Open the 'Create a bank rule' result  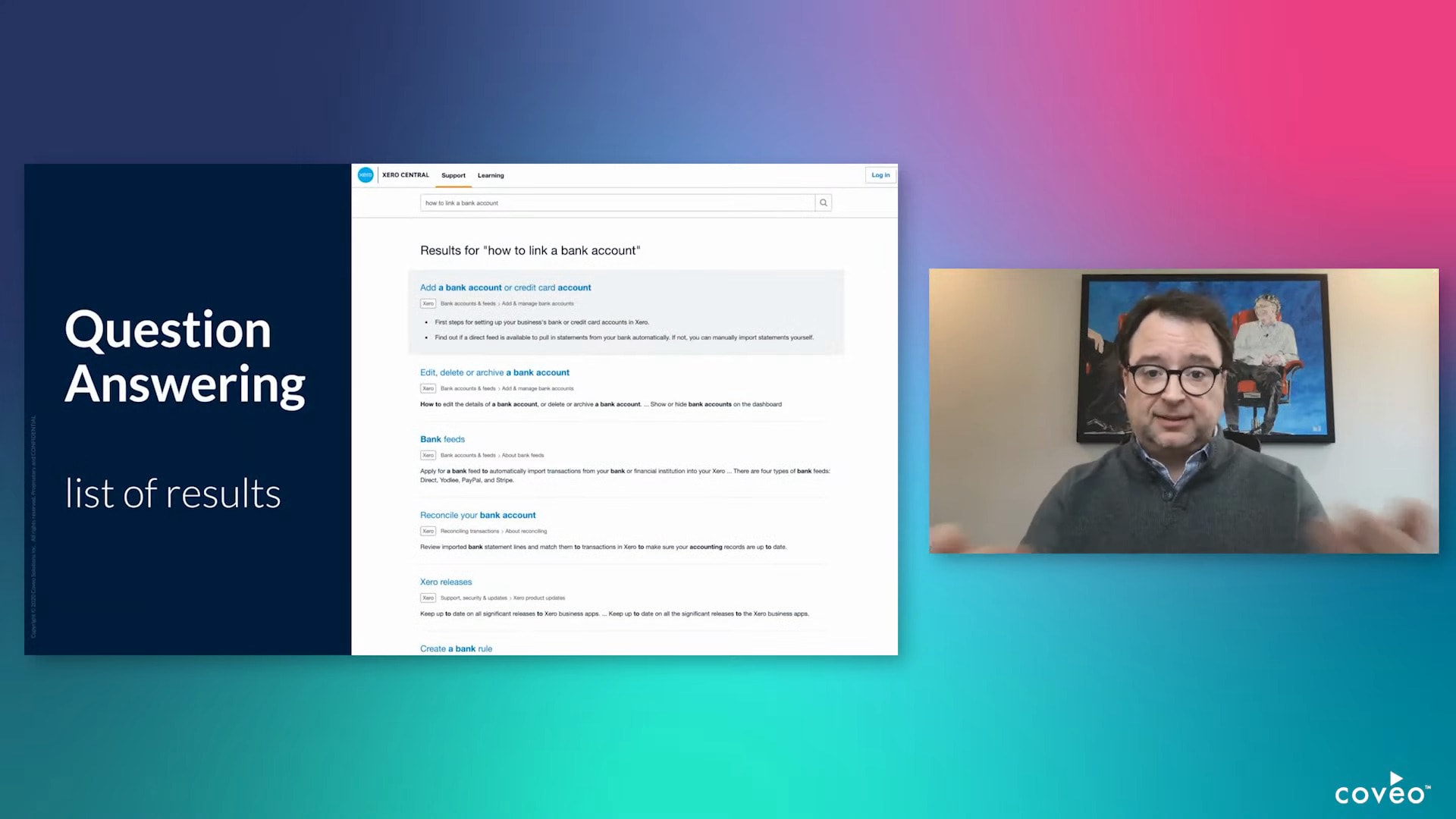click(x=456, y=648)
